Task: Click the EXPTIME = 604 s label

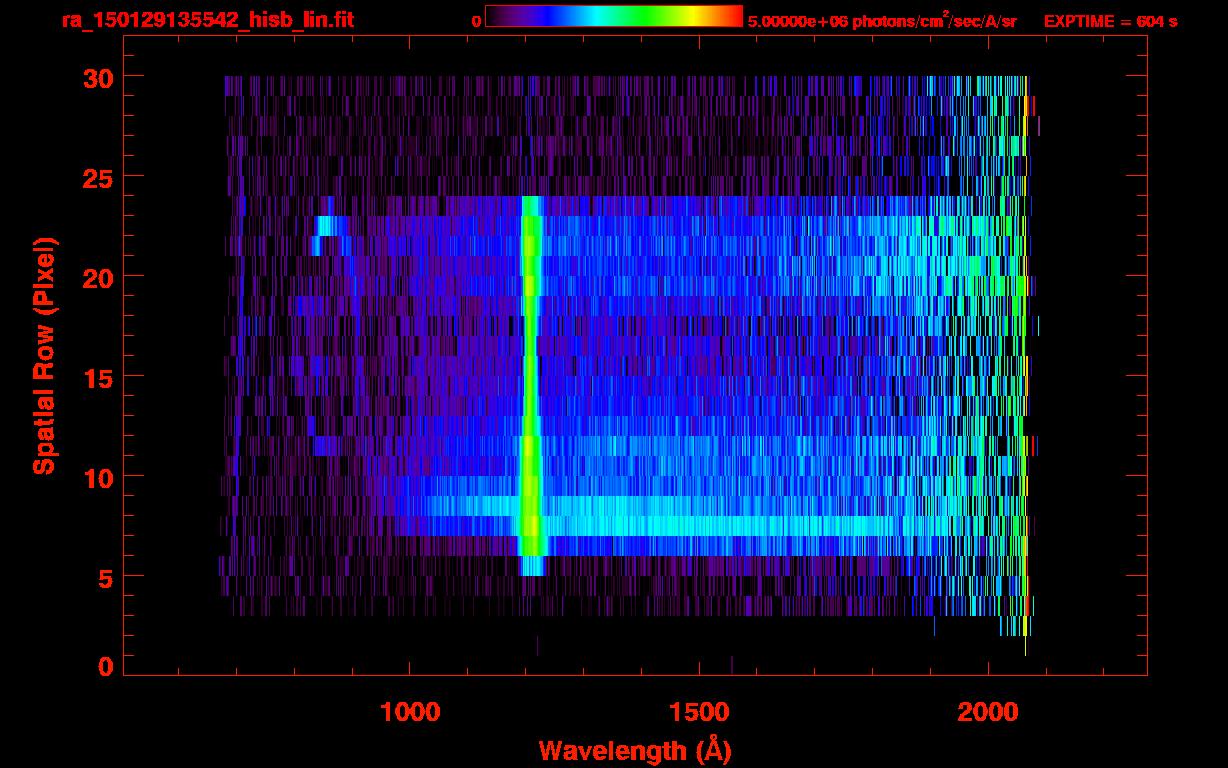Action: pos(1110,21)
